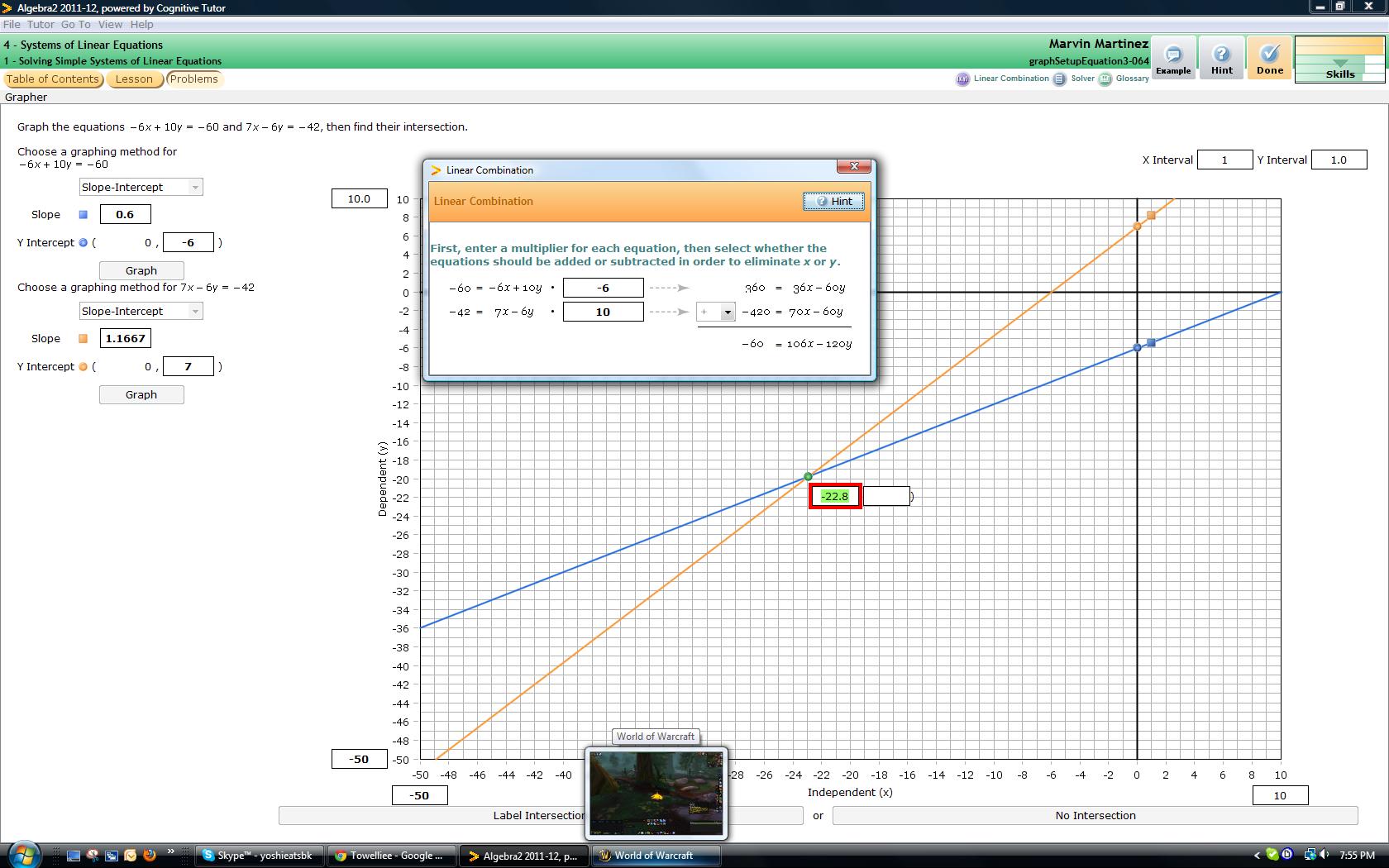The image size is (1389, 868).
Task: Click the main toolbar Hint question-mark button
Action: click(x=1221, y=58)
